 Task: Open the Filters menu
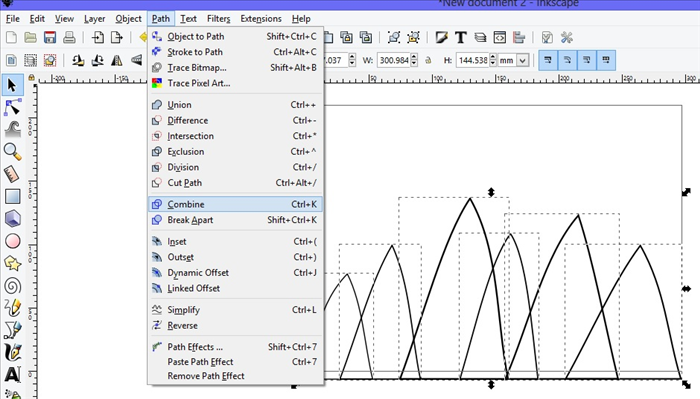tap(218, 19)
